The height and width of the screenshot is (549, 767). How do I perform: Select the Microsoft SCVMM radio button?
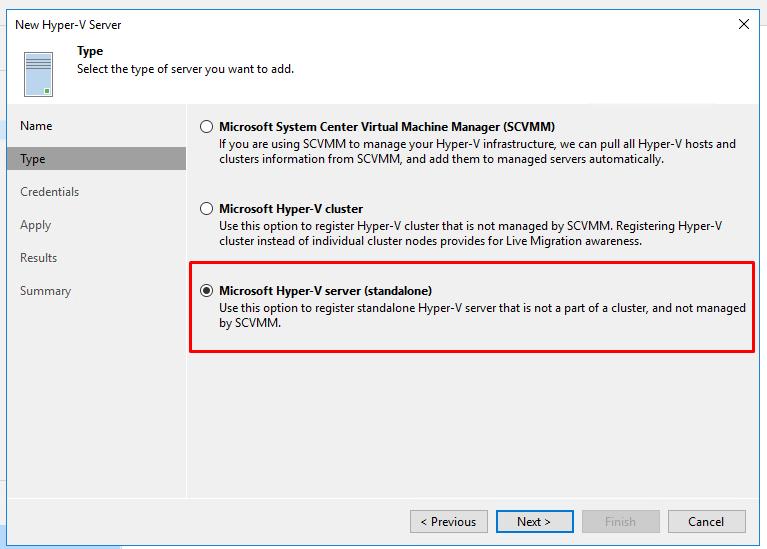[206, 127]
